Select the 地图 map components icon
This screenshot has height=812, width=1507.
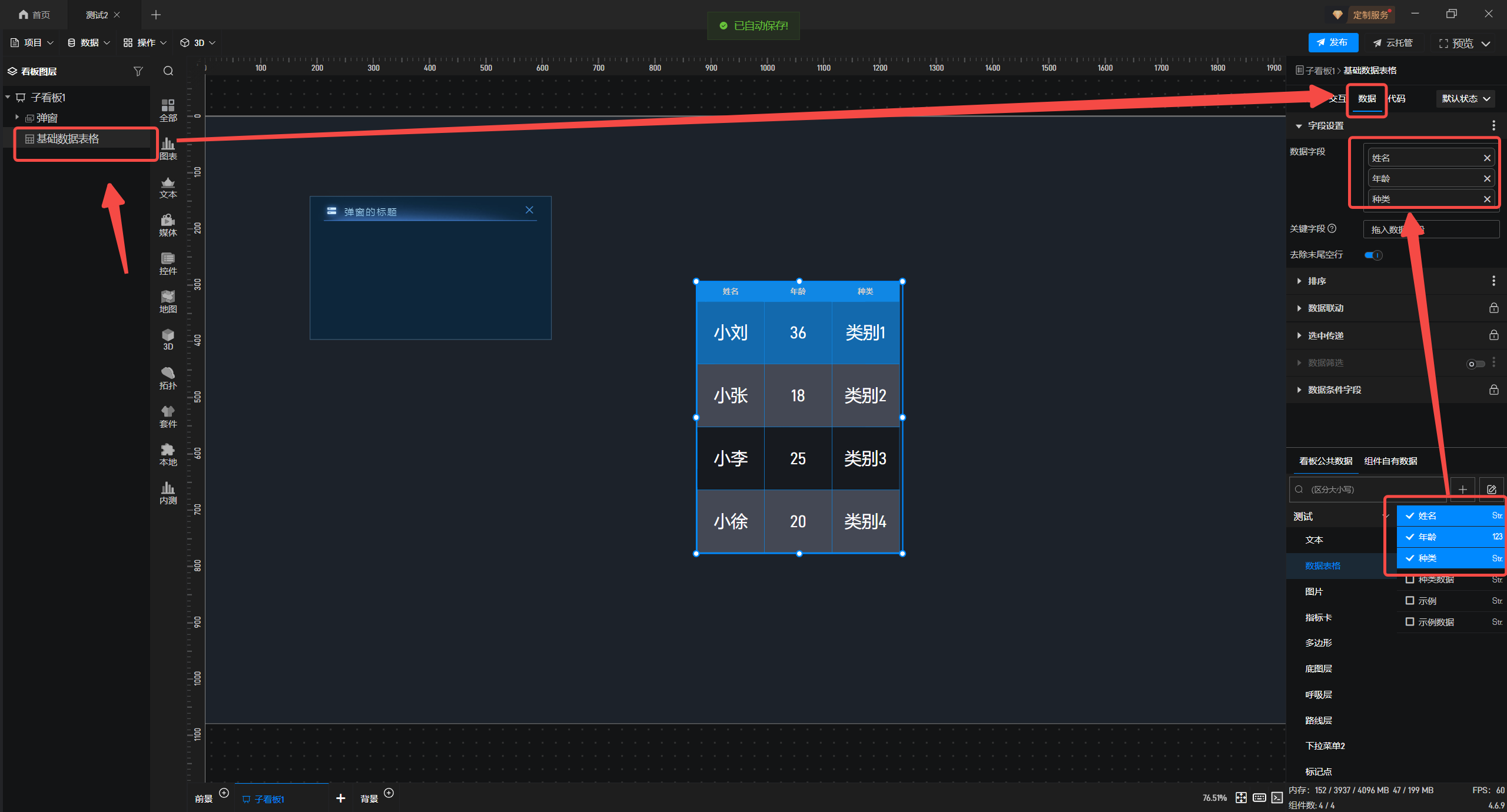click(168, 301)
